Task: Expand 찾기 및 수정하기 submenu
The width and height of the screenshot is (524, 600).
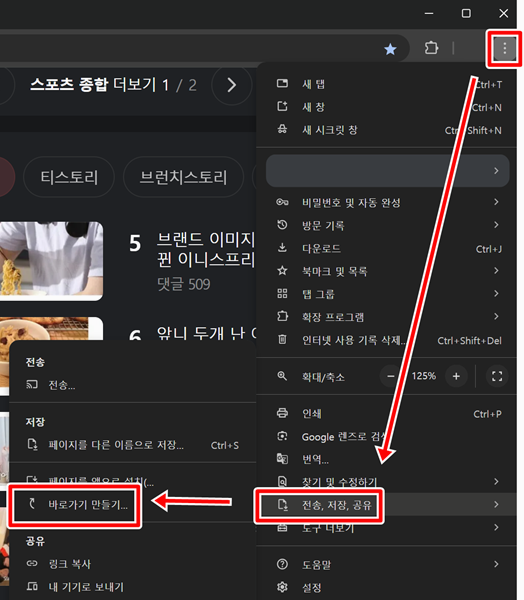Action: [x=387, y=481]
